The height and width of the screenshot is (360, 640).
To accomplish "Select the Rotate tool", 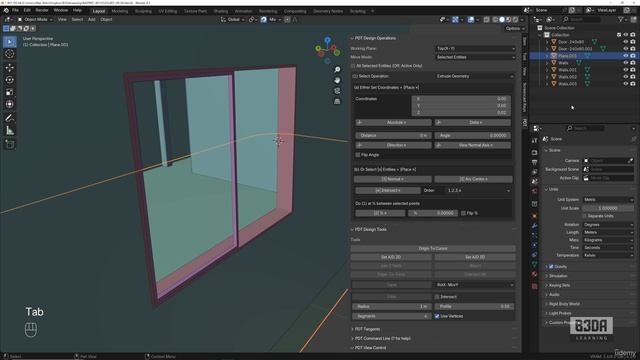I will click(9, 80).
